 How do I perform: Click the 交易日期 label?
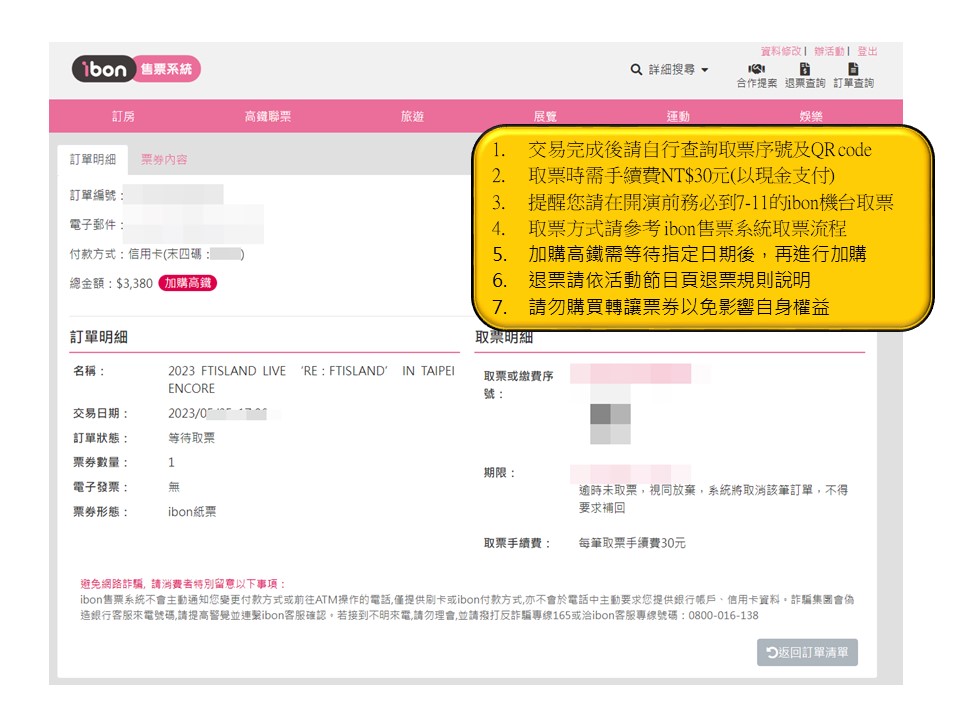coord(100,413)
